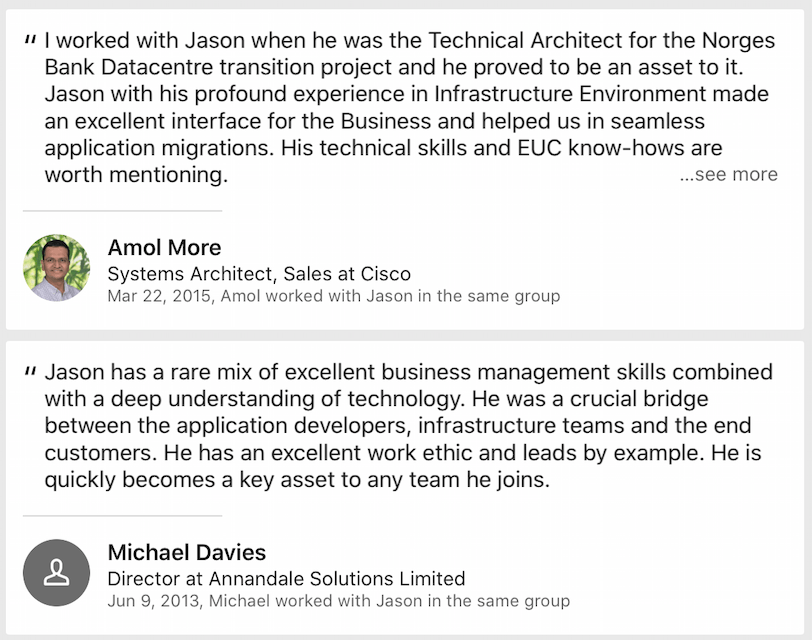Click the divider line above Michael Davies
The image size is (812, 640).
(122, 516)
